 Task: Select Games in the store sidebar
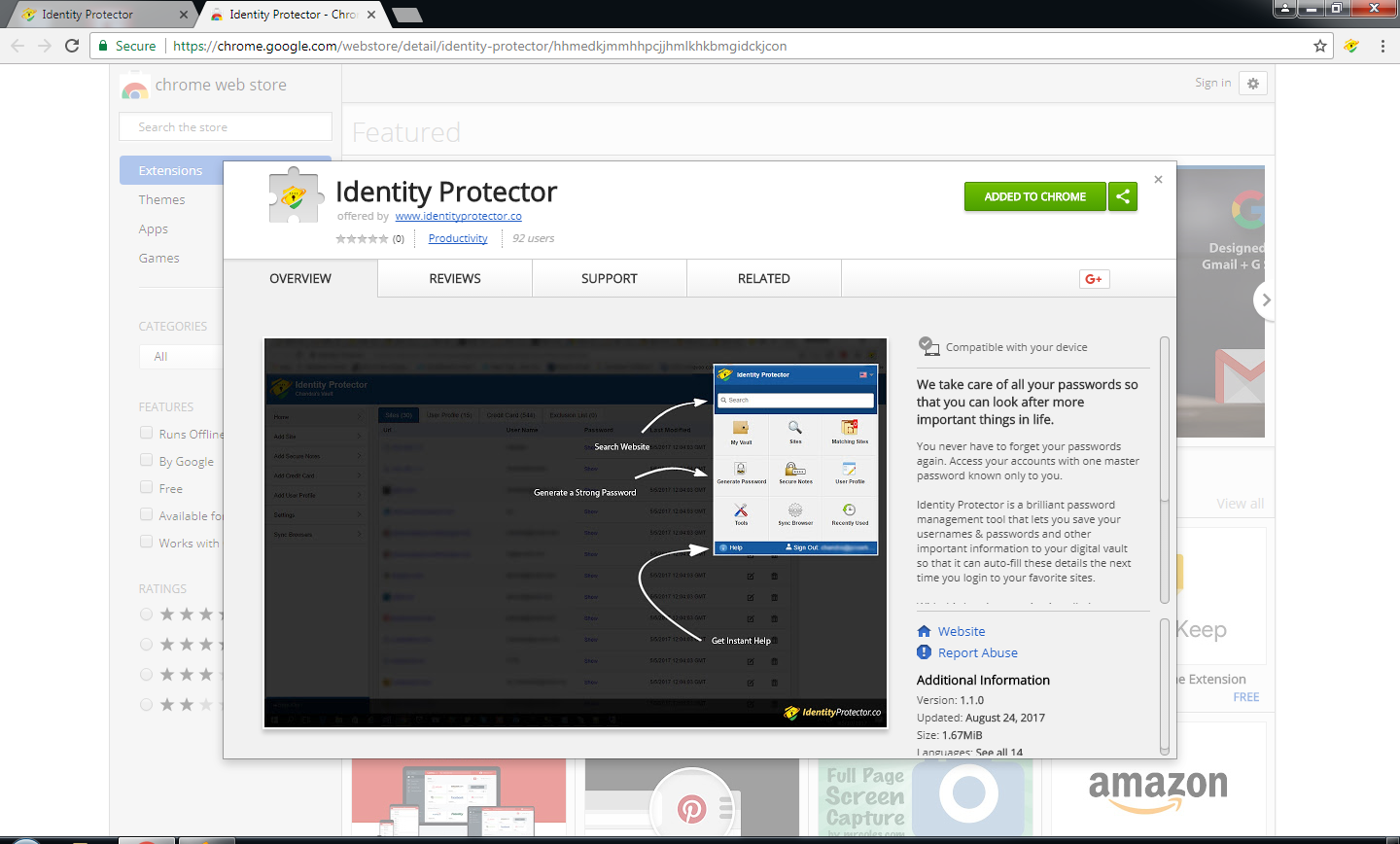tap(159, 258)
